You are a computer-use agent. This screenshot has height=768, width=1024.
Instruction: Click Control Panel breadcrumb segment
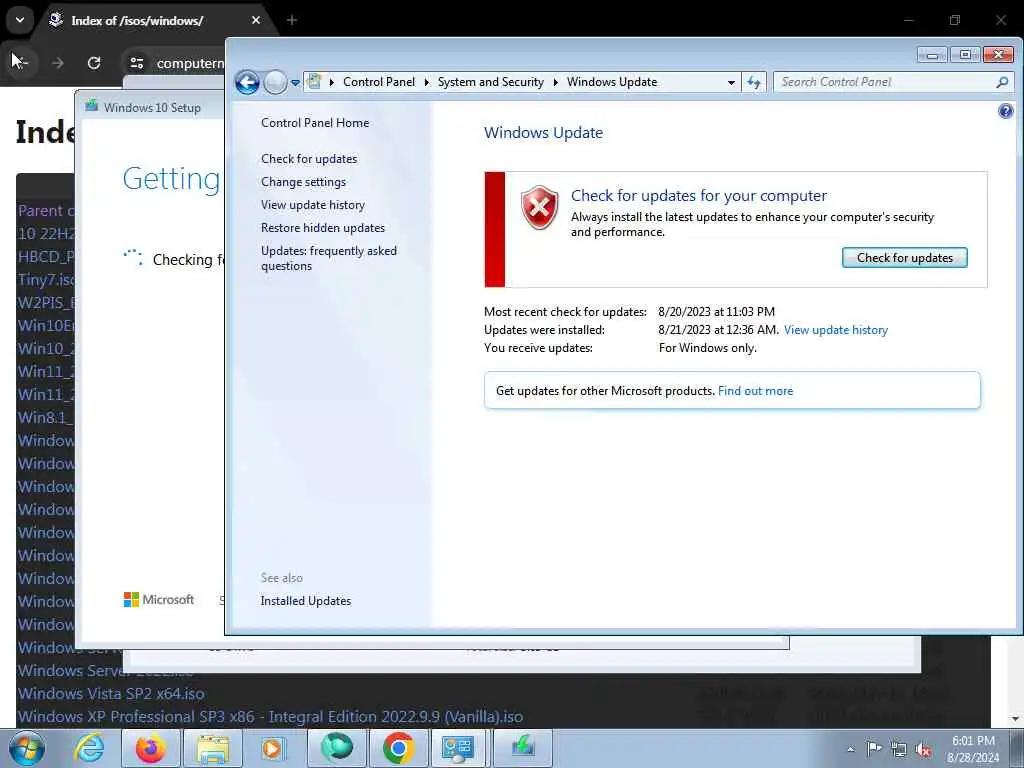[x=379, y=82]
